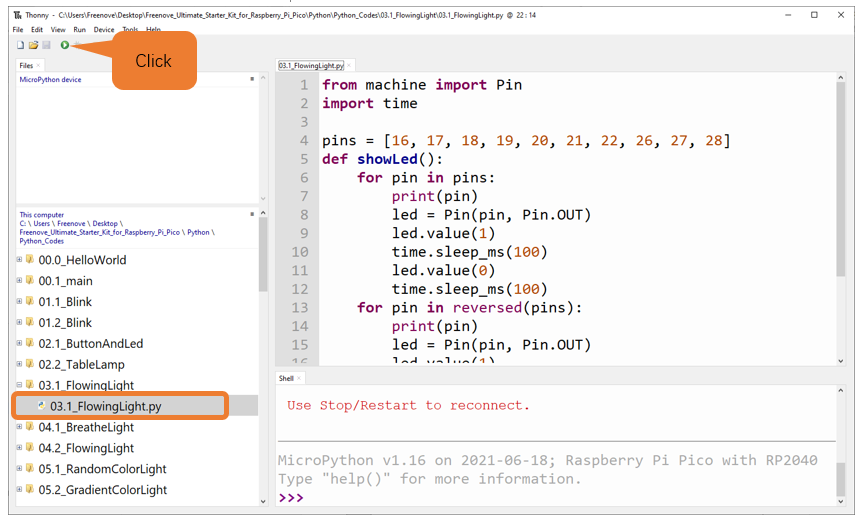
Task: Expand the 04.1_BreatheLight folder
Action: [x=19, y=427]
